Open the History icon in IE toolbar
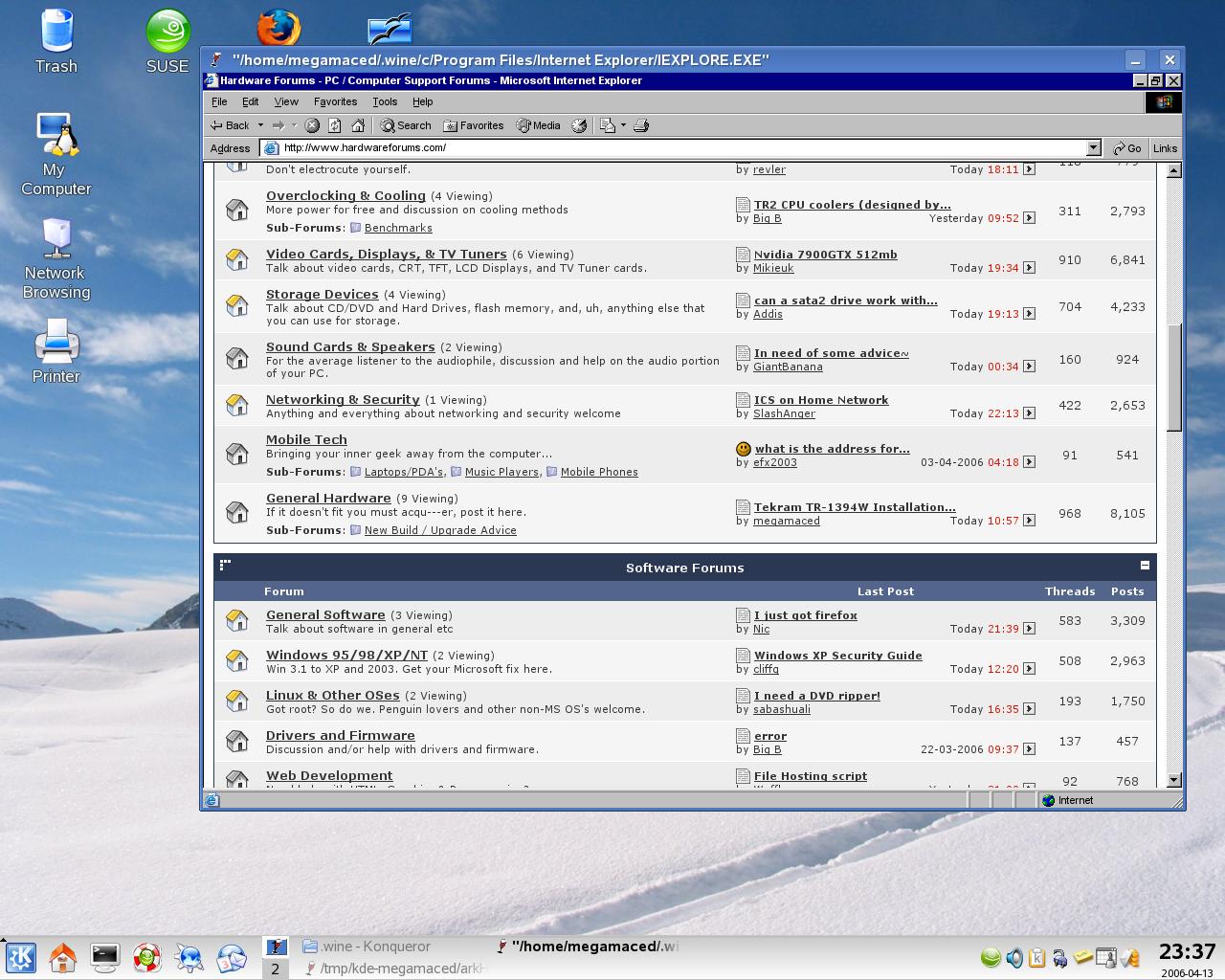1225x980 pixels. click(x=579, y=125)
